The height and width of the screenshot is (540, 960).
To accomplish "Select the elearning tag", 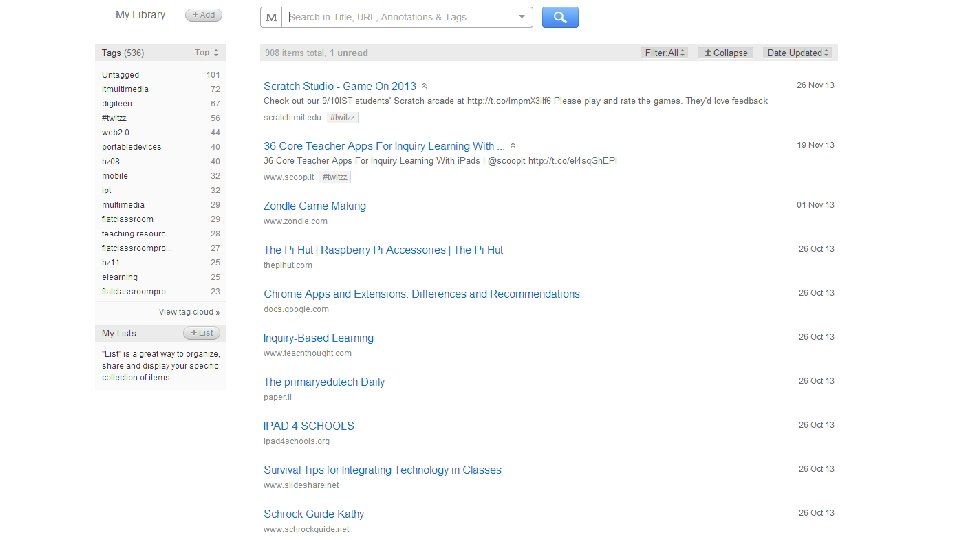I will point(119,277).
